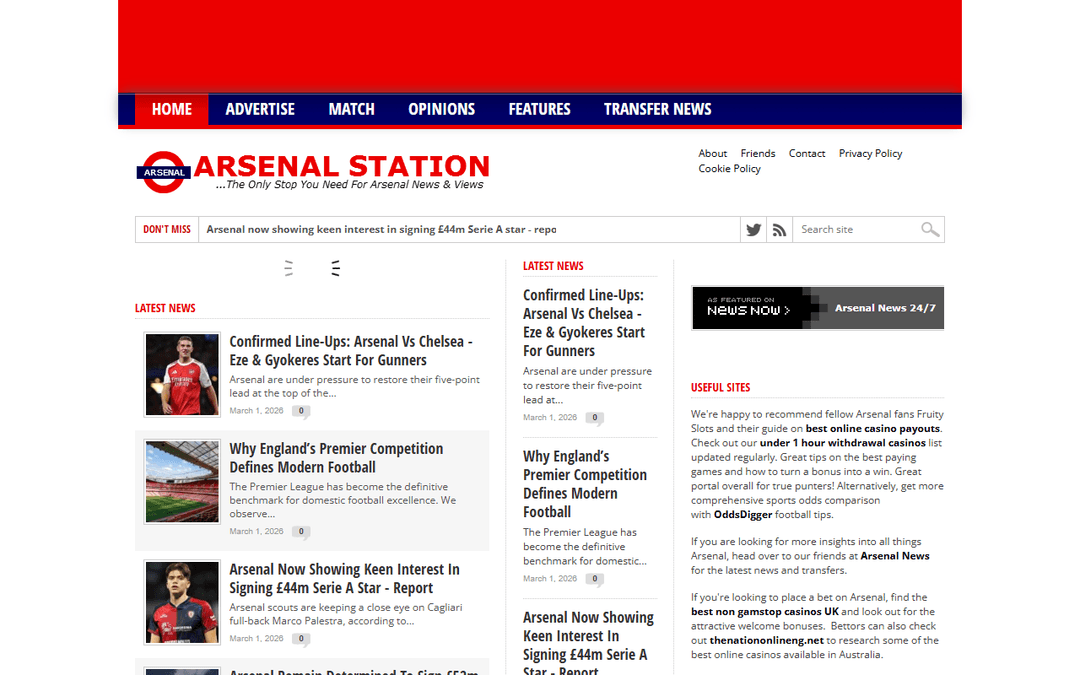Open middle column Confirmed Line-Ups headline

(584, 323)
